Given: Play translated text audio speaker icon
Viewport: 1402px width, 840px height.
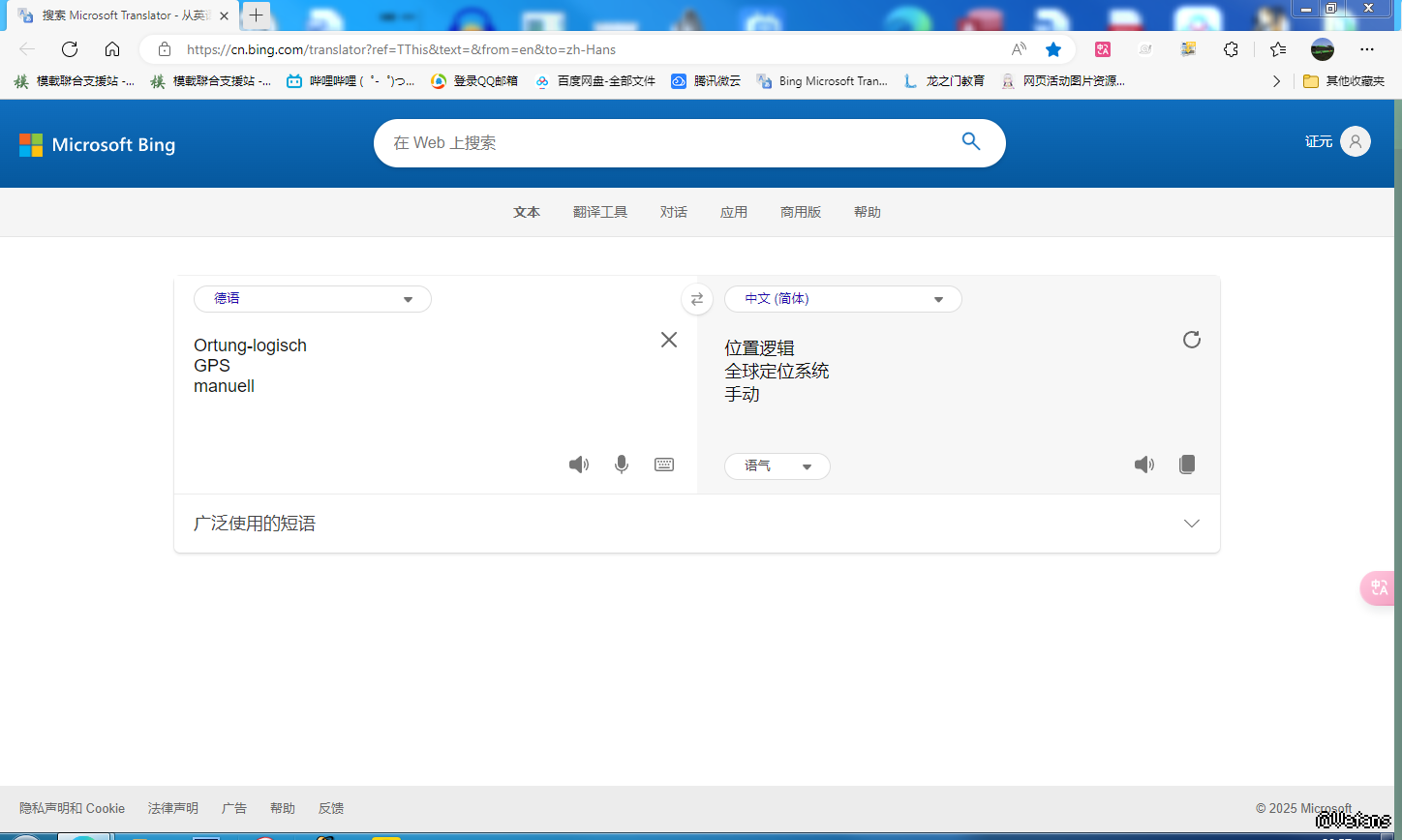Looking at the screenshot, I should click(1144, 465).
